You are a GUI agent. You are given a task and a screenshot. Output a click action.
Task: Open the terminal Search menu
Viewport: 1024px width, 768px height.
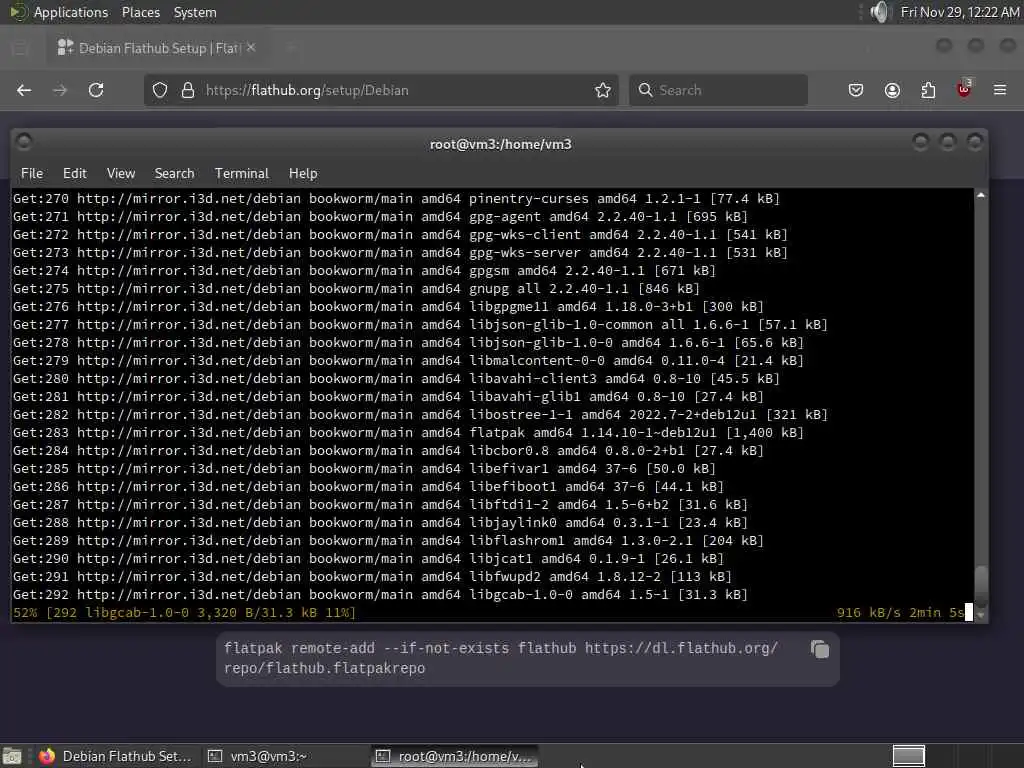[x=174, y=173]
